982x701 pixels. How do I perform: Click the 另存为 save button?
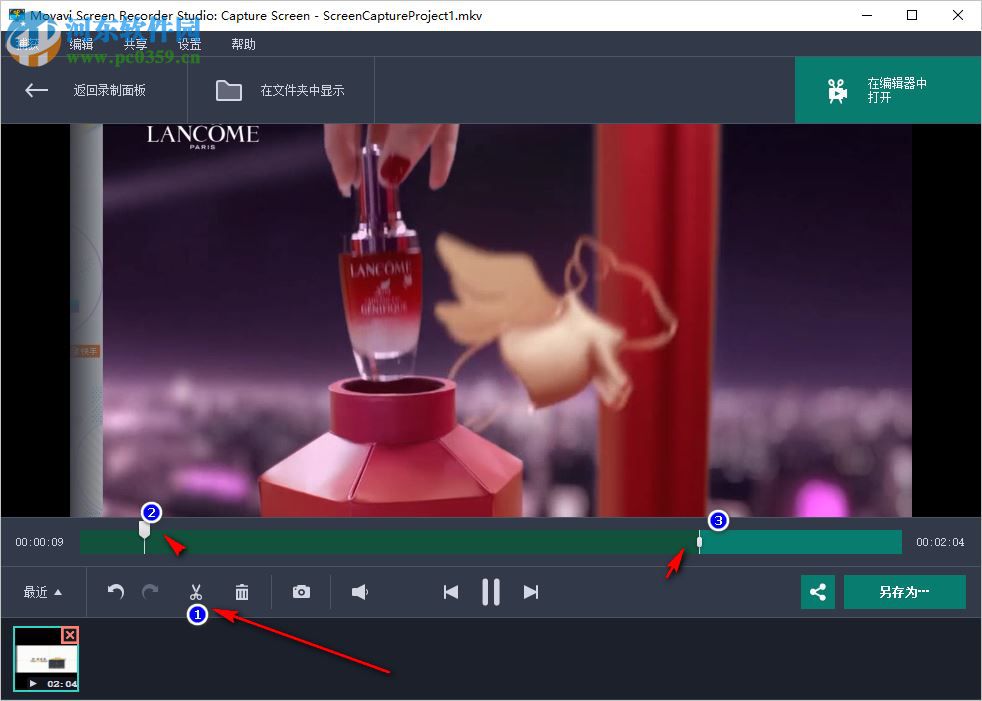(905, 591)
